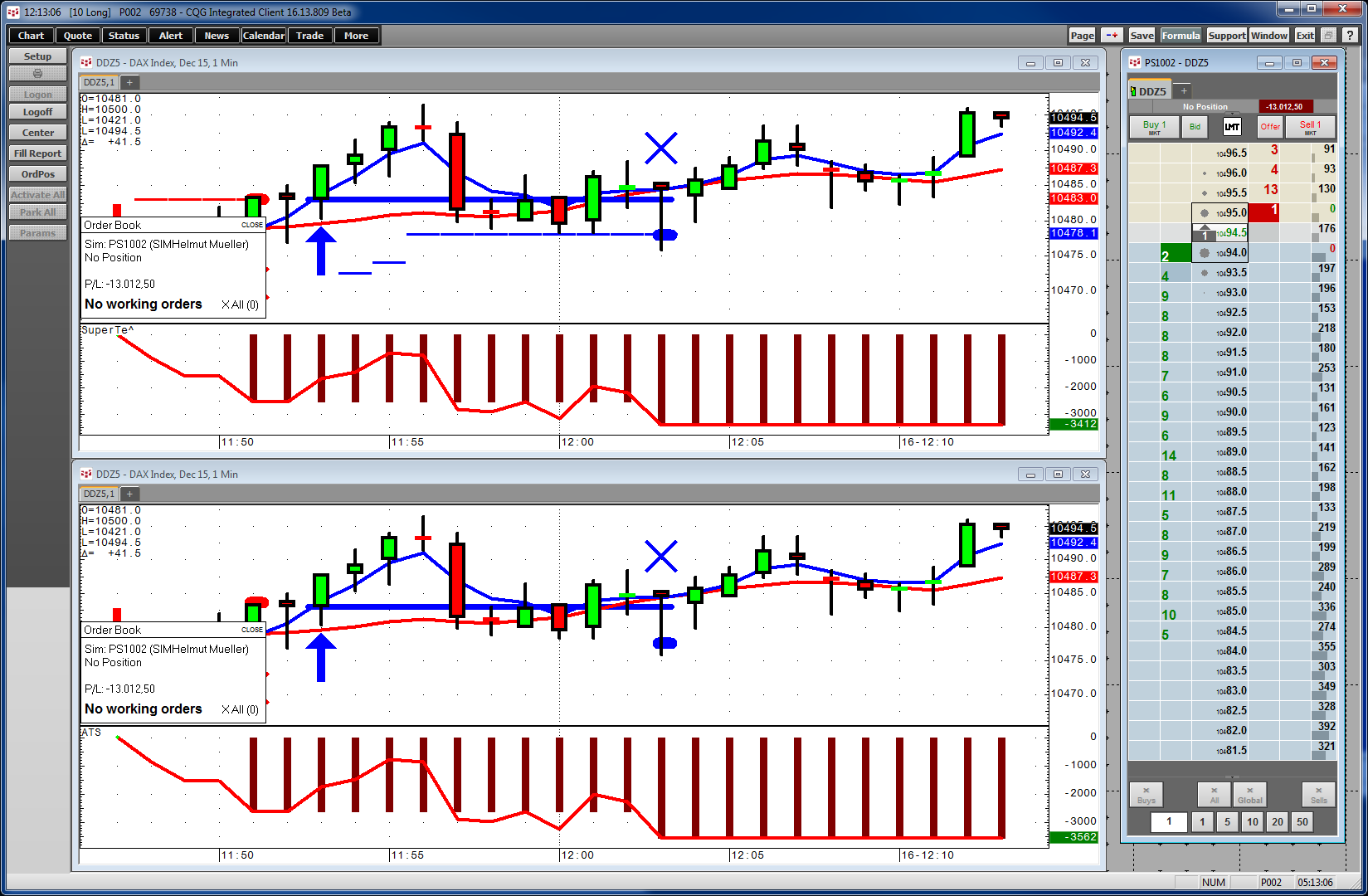Viewport: 1368px width, 896px height.
Task: Open the Status menu button
Action: pos(124,36)
